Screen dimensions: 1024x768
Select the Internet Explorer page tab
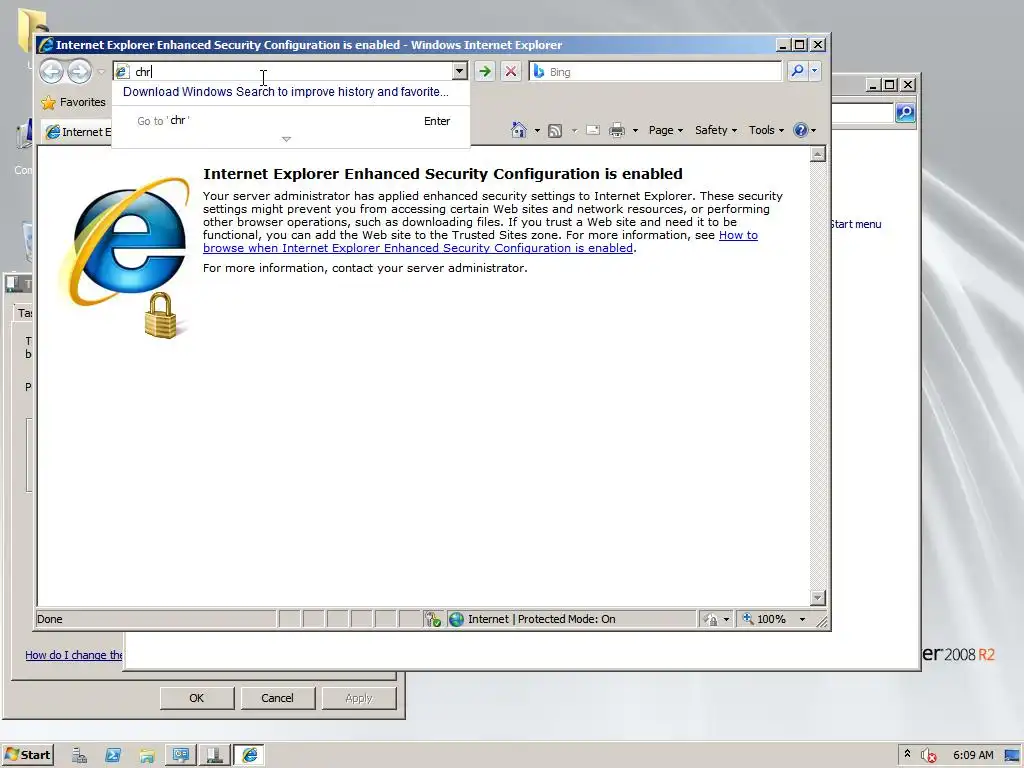(x=77, y=132)
